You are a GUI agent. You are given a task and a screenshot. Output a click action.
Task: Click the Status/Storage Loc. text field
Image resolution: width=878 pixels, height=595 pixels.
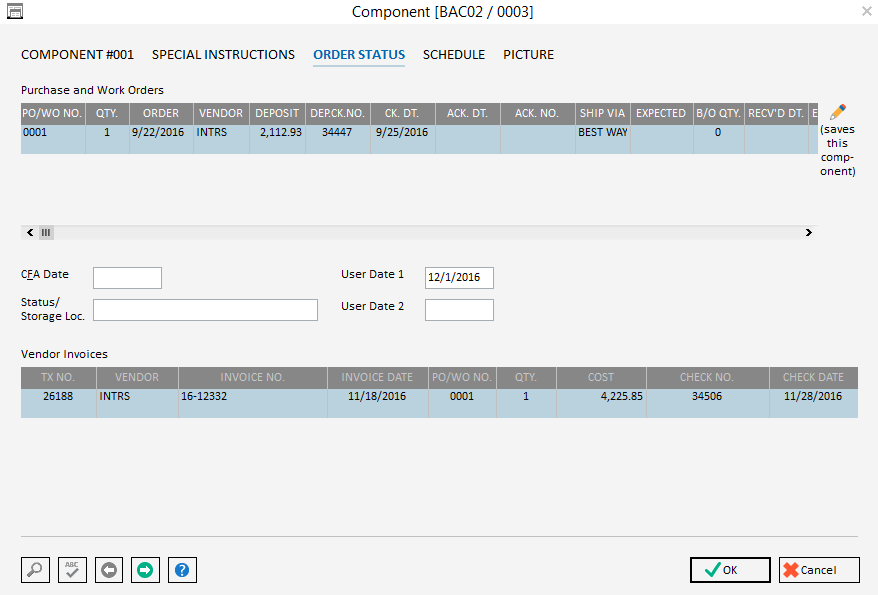coord(205,310)
